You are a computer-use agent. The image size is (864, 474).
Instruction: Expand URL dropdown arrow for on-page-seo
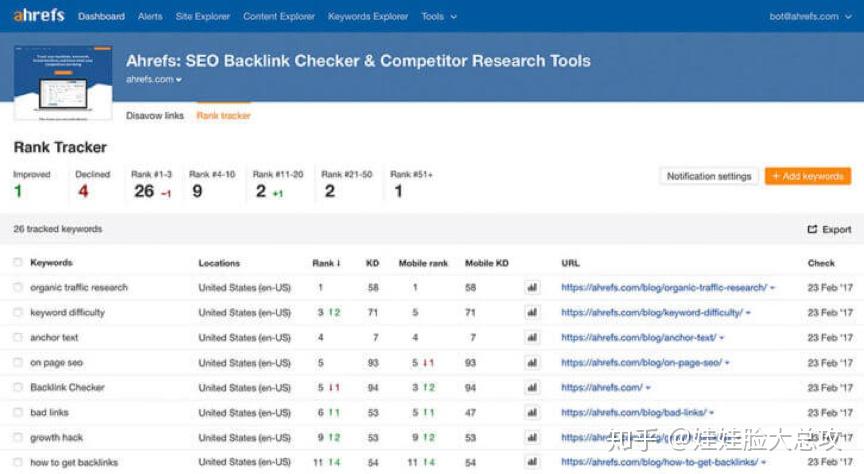pyautogui.click(x=727, y=363)
